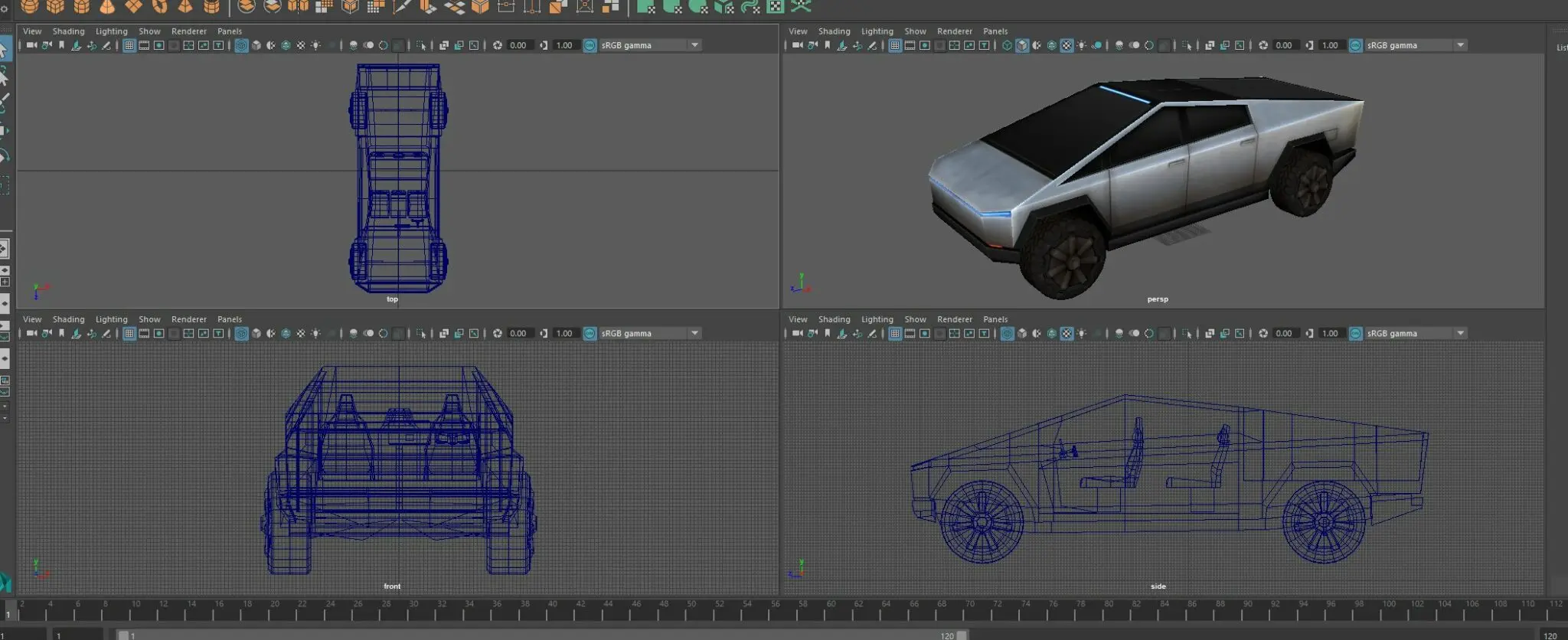Toggle textured display in persp viewport
Screen dimensions: 1568x640
(1067, 45)
